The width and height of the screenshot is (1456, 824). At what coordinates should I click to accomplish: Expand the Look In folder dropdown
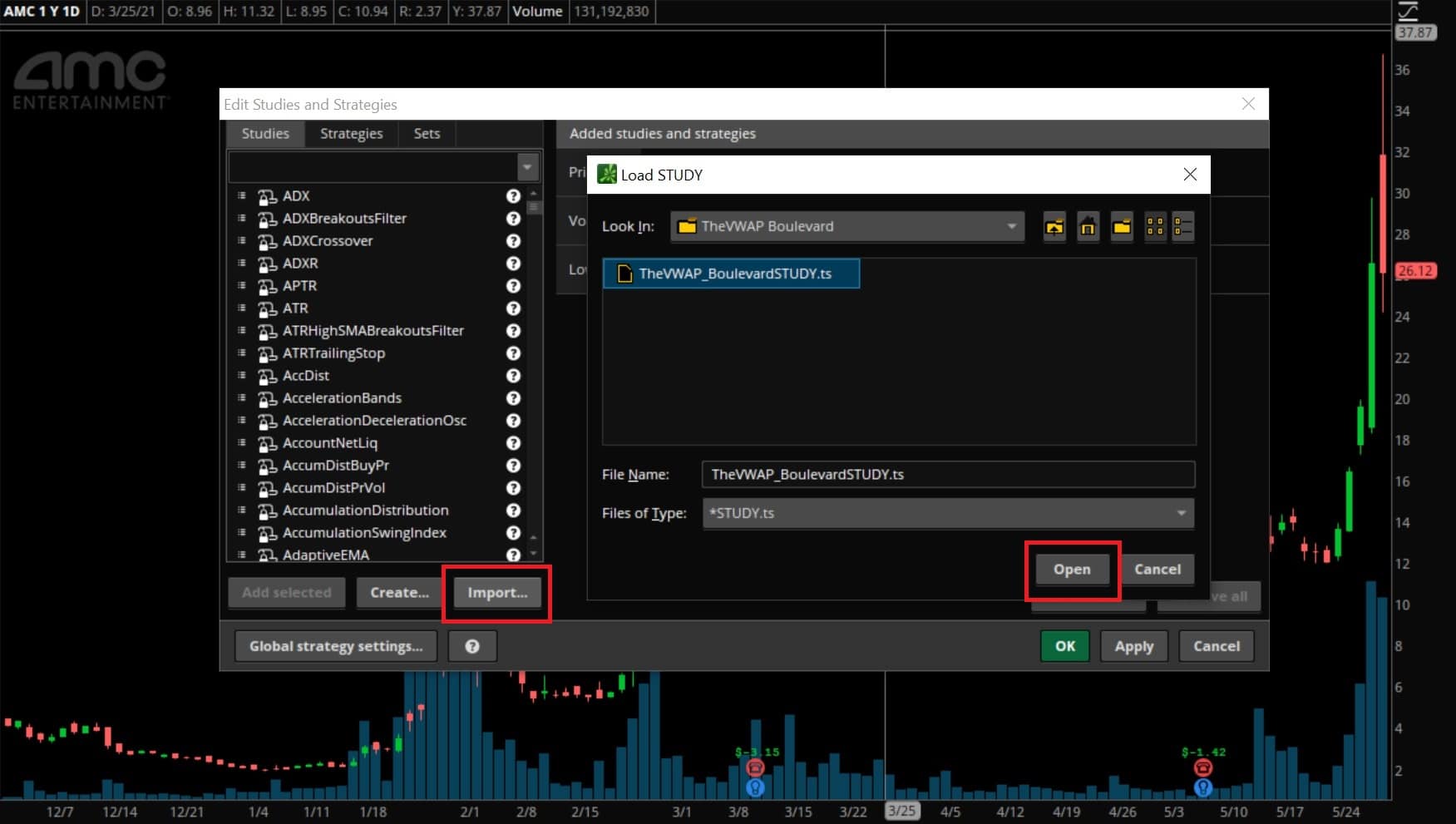point(1011,226)
